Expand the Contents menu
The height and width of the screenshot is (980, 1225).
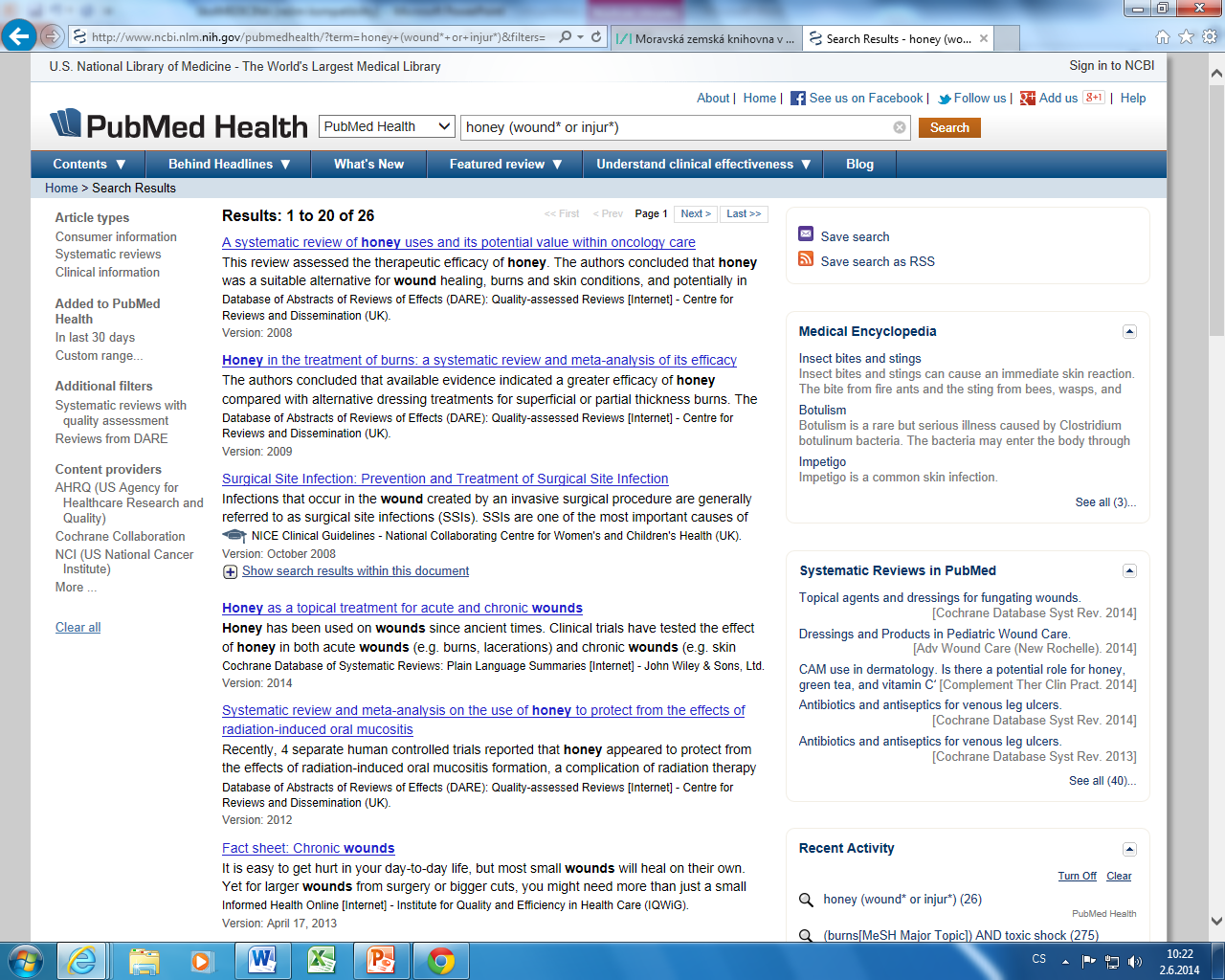click(x=89, y=165)
